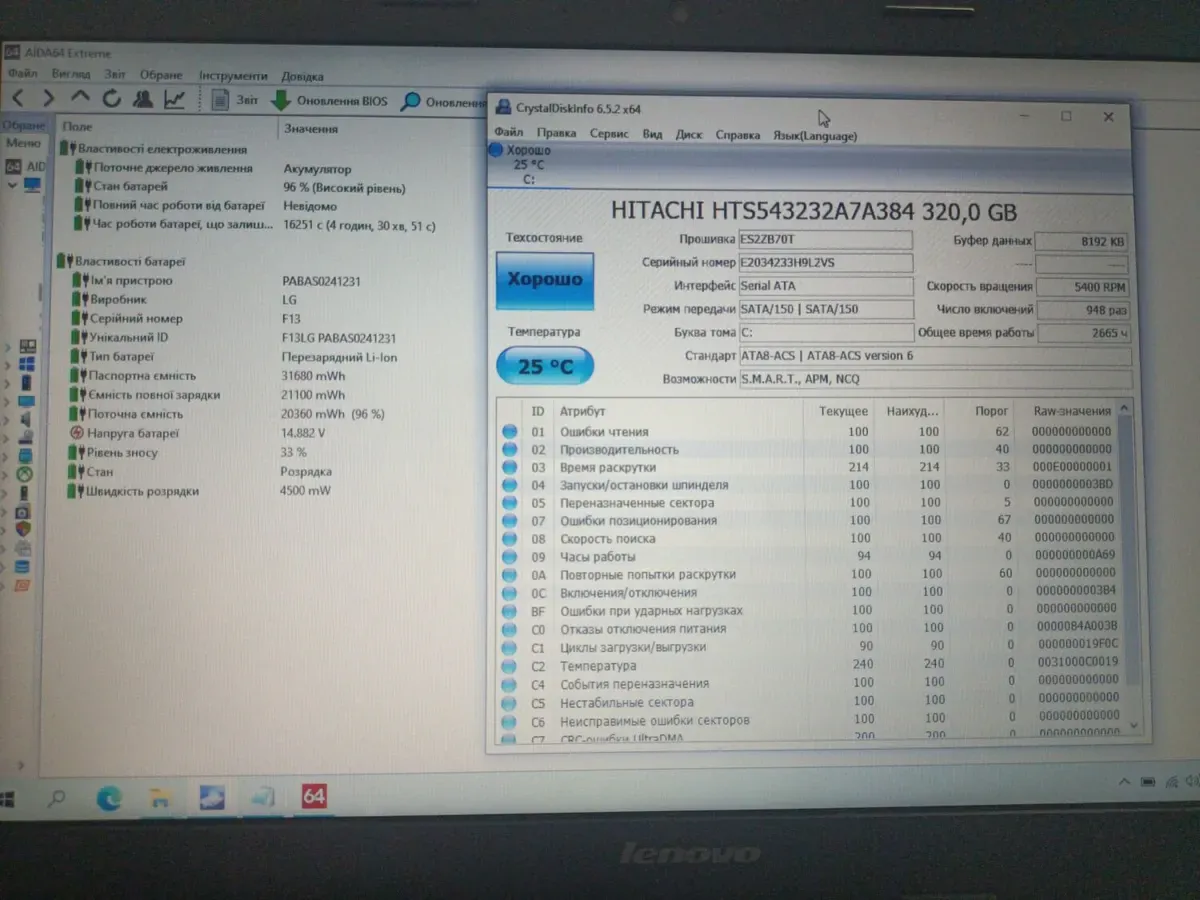1200x900 pixels.
Task: Open the Інструменти menu in AIDA64
Action: coord(233,76)
